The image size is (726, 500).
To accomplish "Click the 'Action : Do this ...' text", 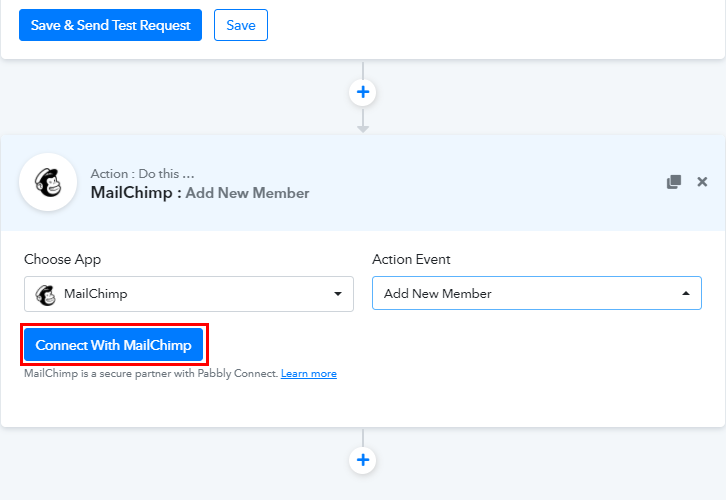I will [x=143, y=174].
